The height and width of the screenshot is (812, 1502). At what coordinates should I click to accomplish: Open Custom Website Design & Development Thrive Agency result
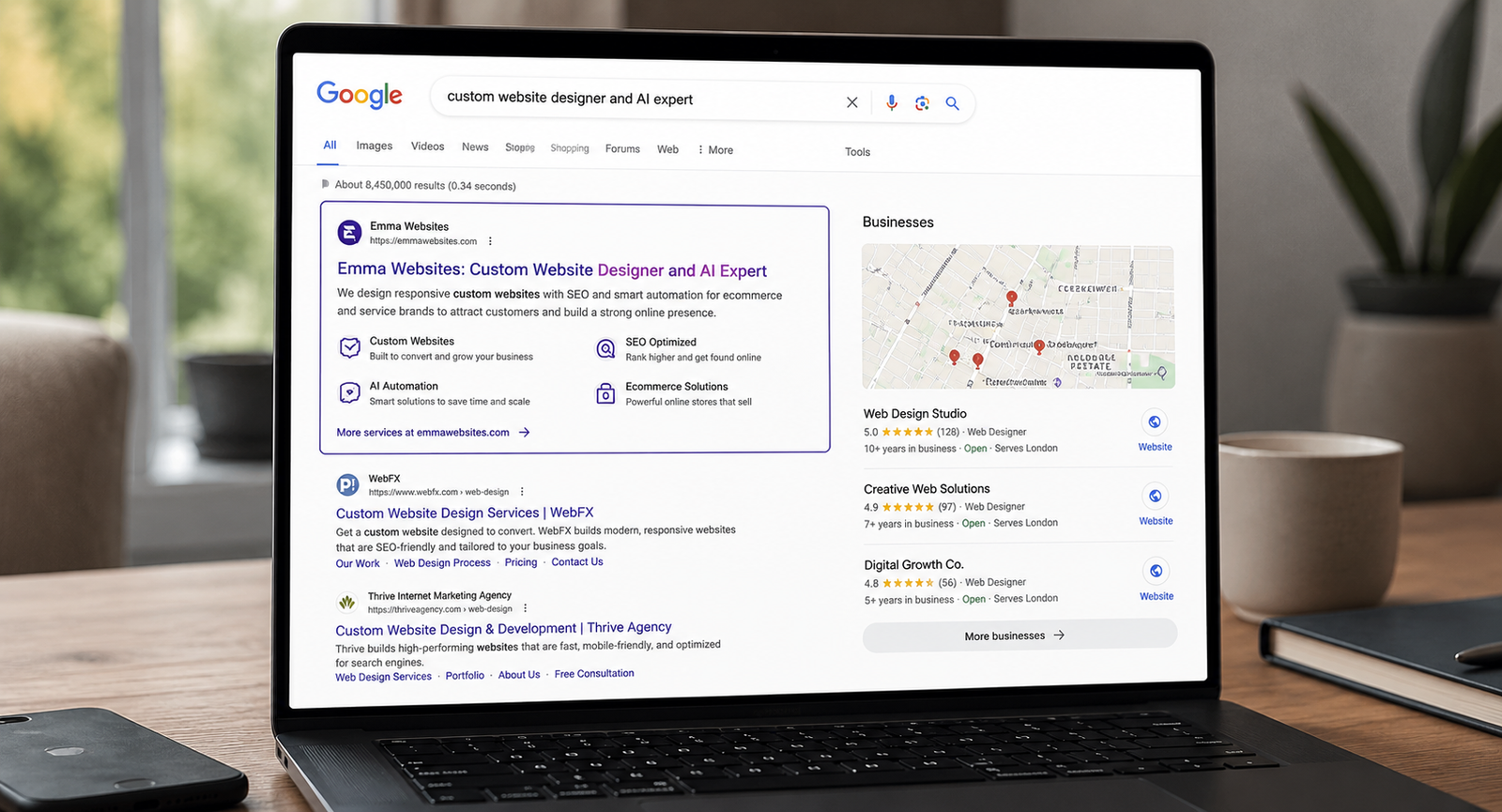[x=503, y=629]
